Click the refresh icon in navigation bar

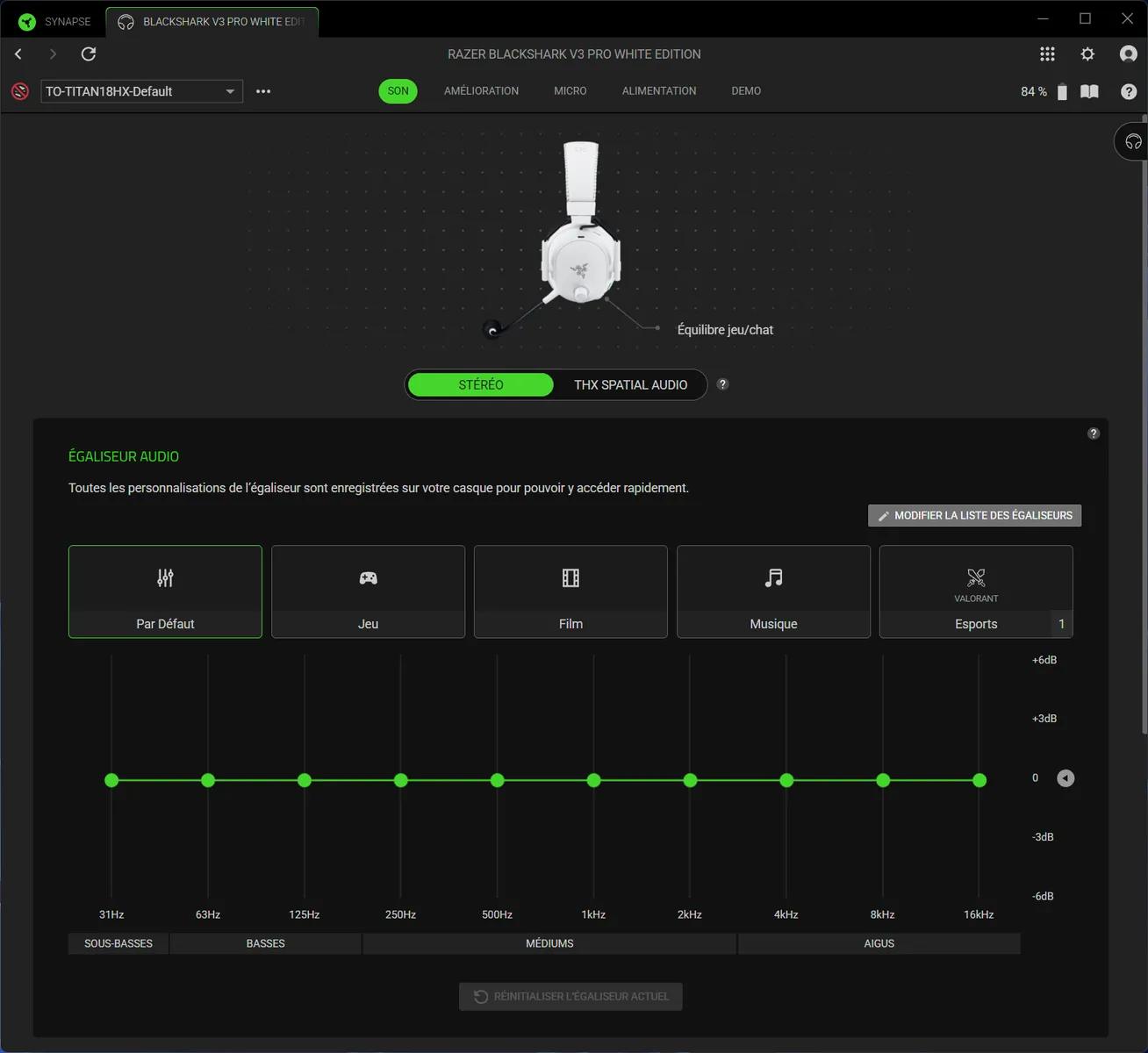89,54
